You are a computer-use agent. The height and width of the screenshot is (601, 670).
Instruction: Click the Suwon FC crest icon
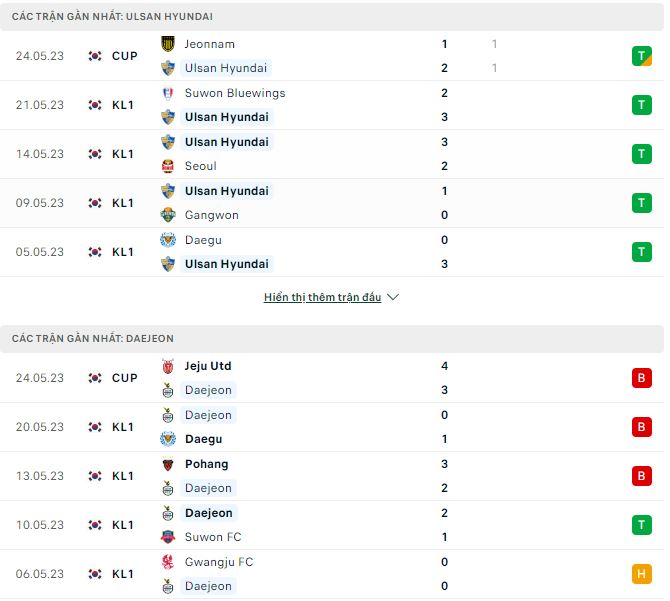[168, 537]
